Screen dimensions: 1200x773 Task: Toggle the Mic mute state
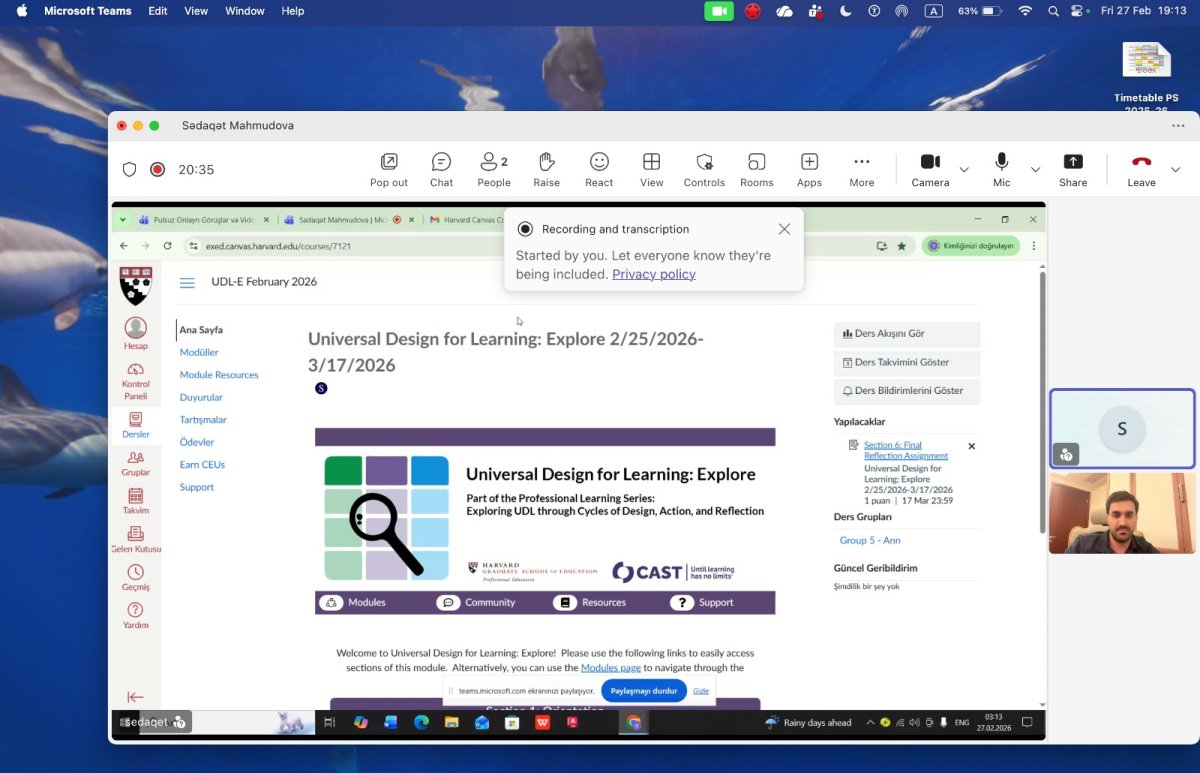coord(1002,169)
